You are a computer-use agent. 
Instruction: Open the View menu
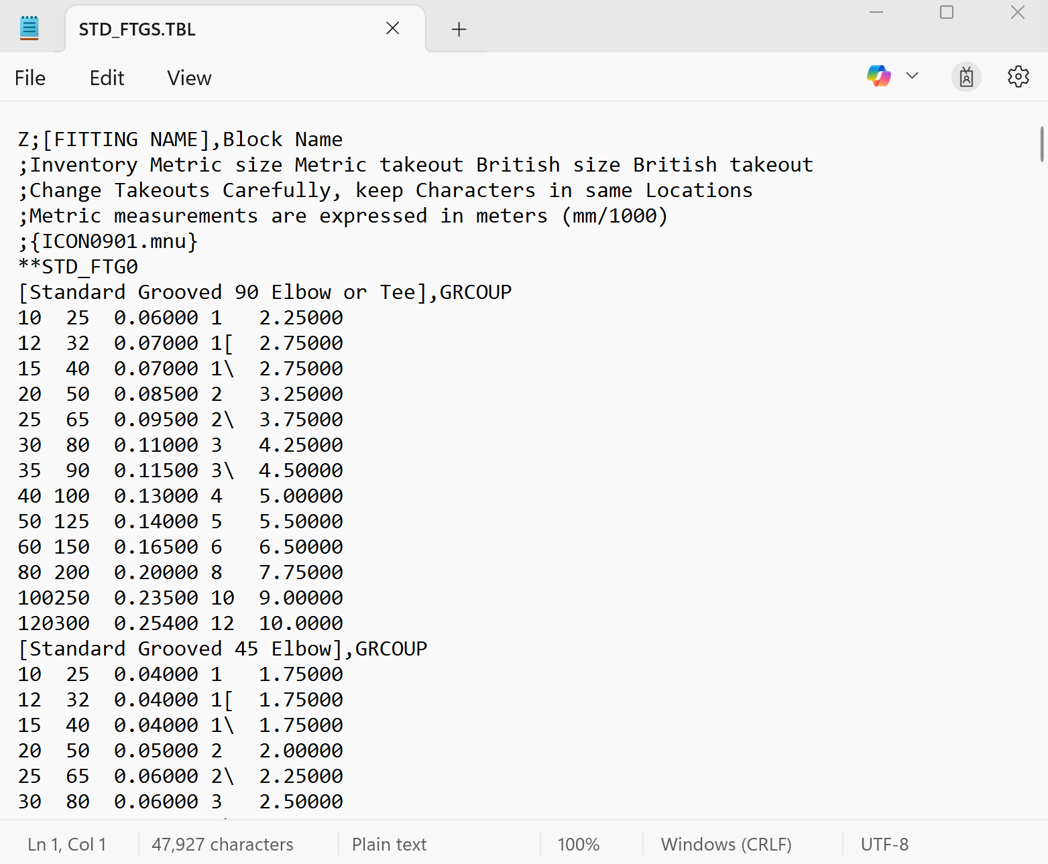coord(189,78)
